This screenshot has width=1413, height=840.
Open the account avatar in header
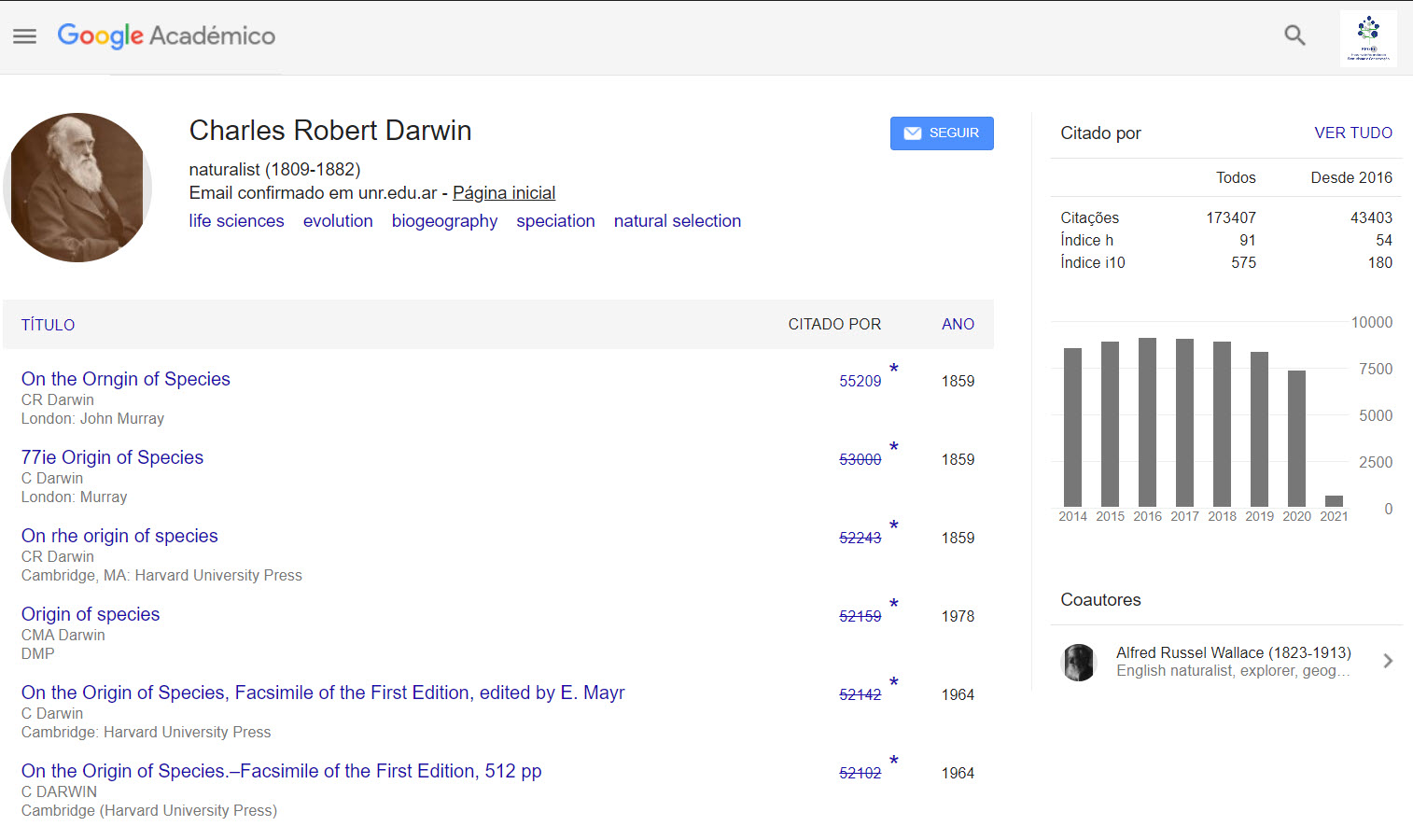click(1368, 38)
